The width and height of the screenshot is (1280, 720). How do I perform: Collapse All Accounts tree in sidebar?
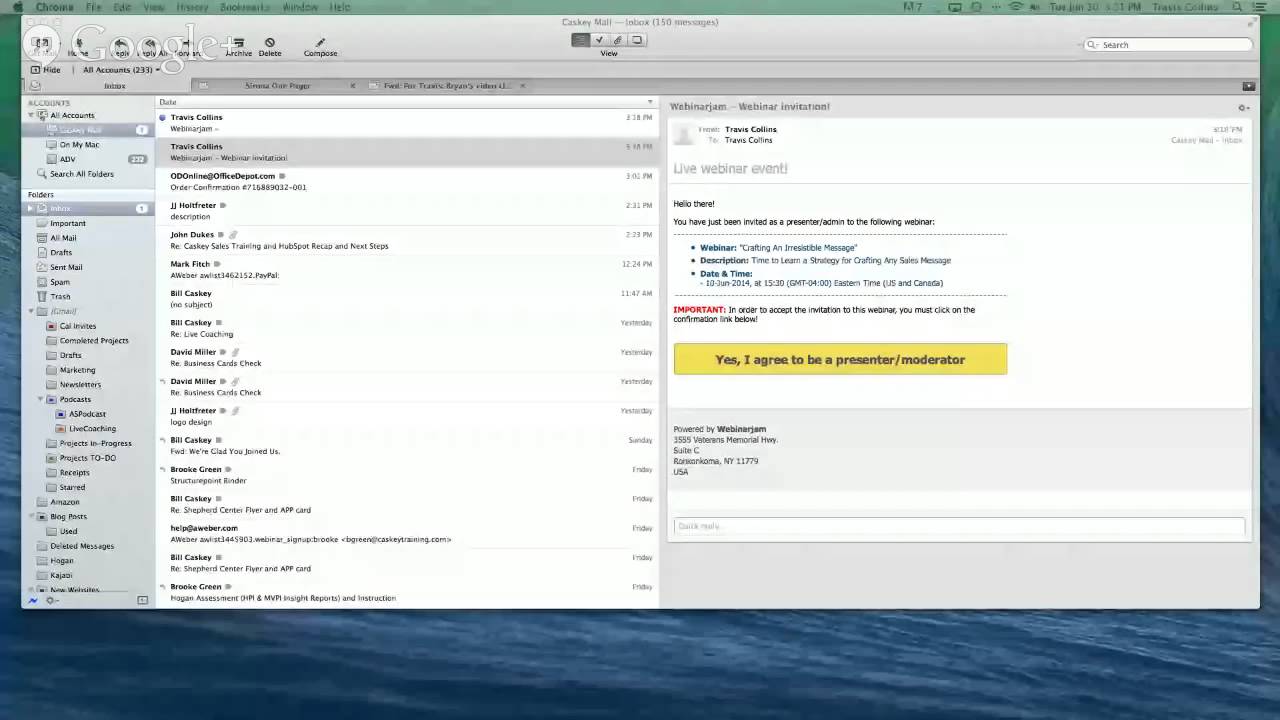[x=31, y=115]
